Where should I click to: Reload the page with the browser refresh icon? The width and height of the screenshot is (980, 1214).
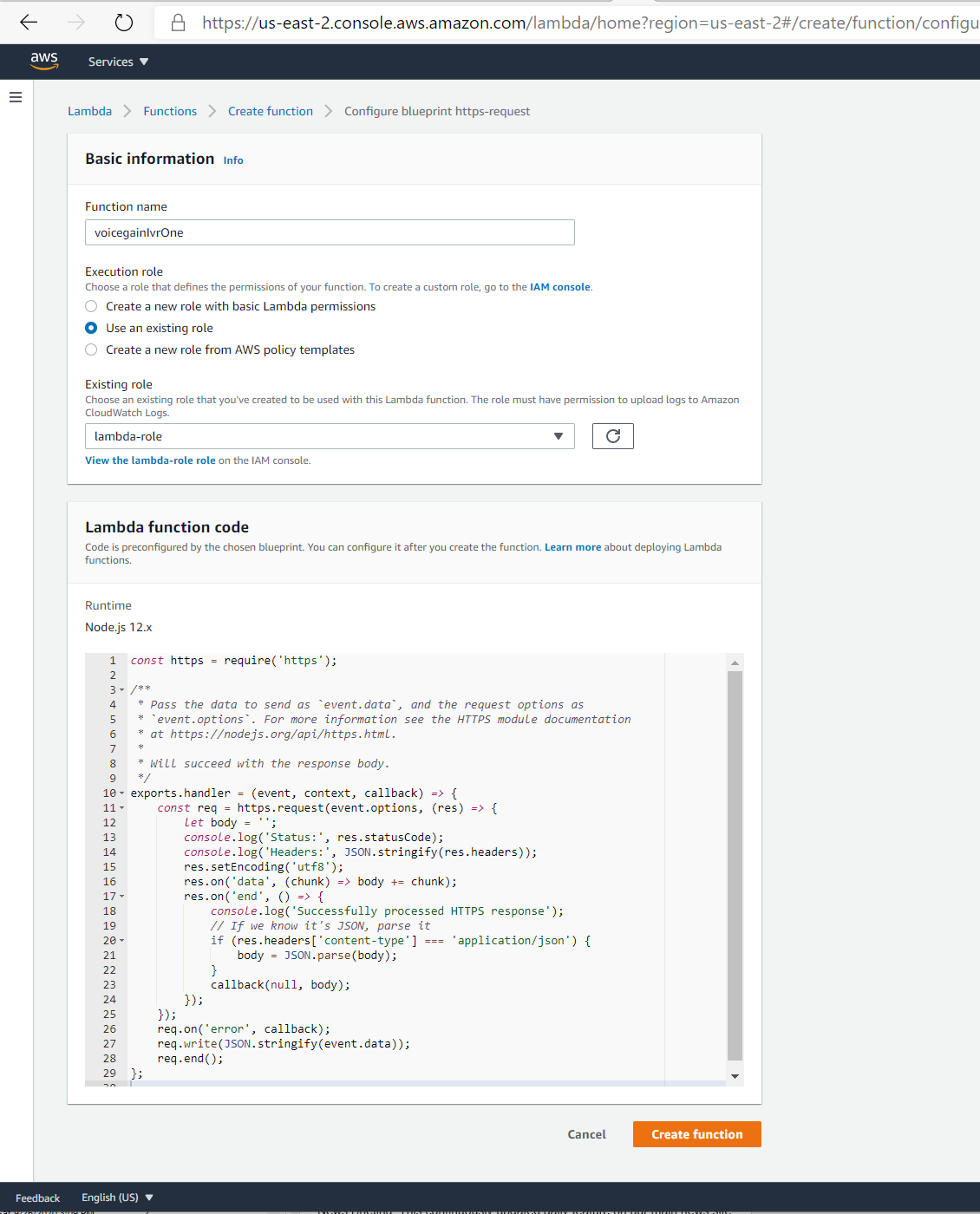tap(124, 23)
